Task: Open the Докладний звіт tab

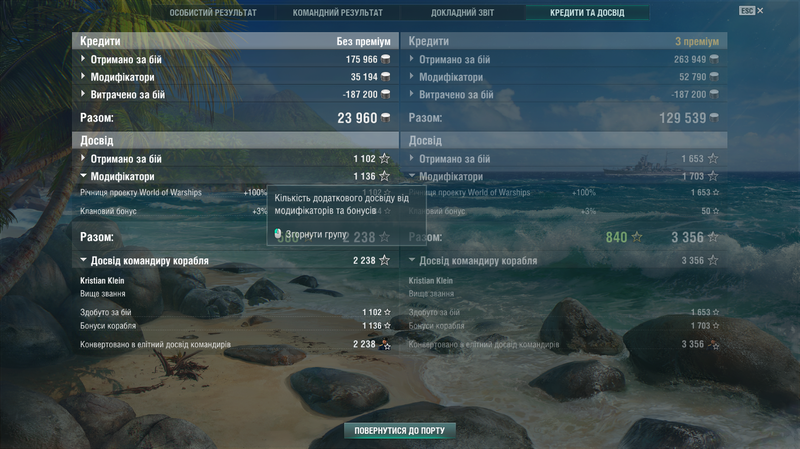Action: [x=462, y=13]
